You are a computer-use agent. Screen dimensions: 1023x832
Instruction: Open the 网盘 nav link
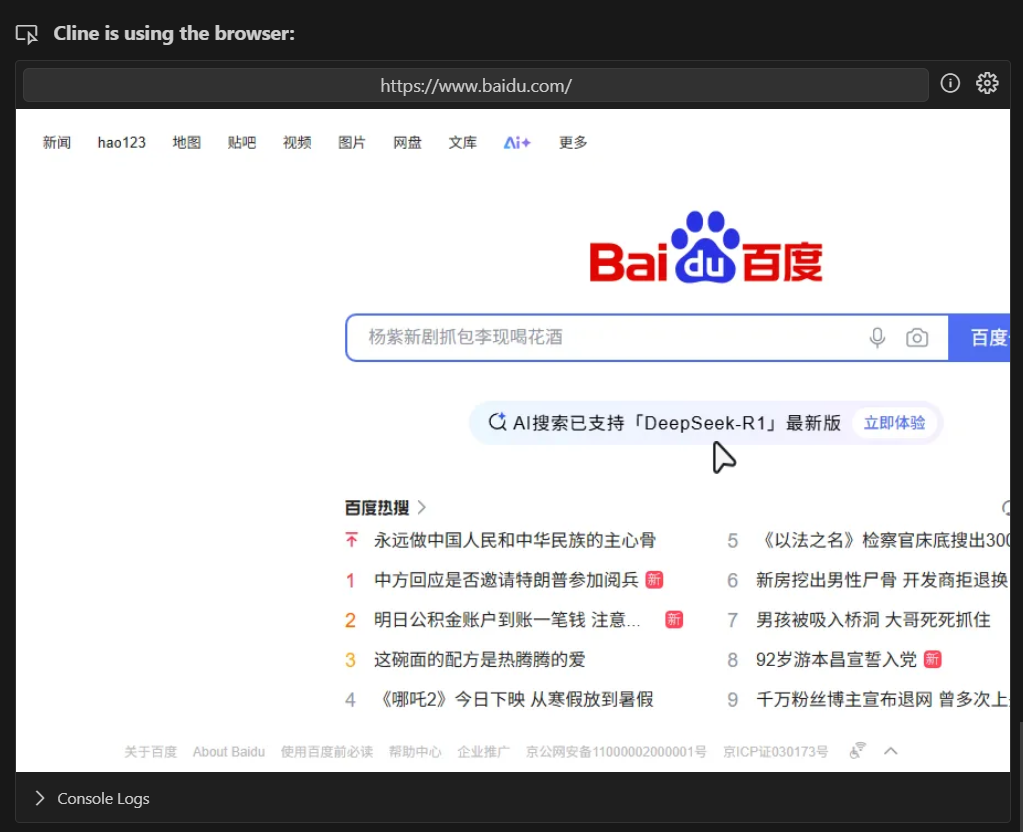tap(407, 142)
